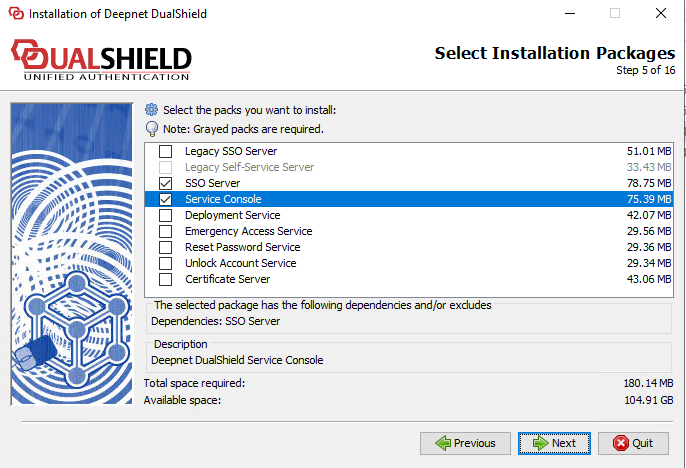Click the lightbulb note icon

[152, 129]
